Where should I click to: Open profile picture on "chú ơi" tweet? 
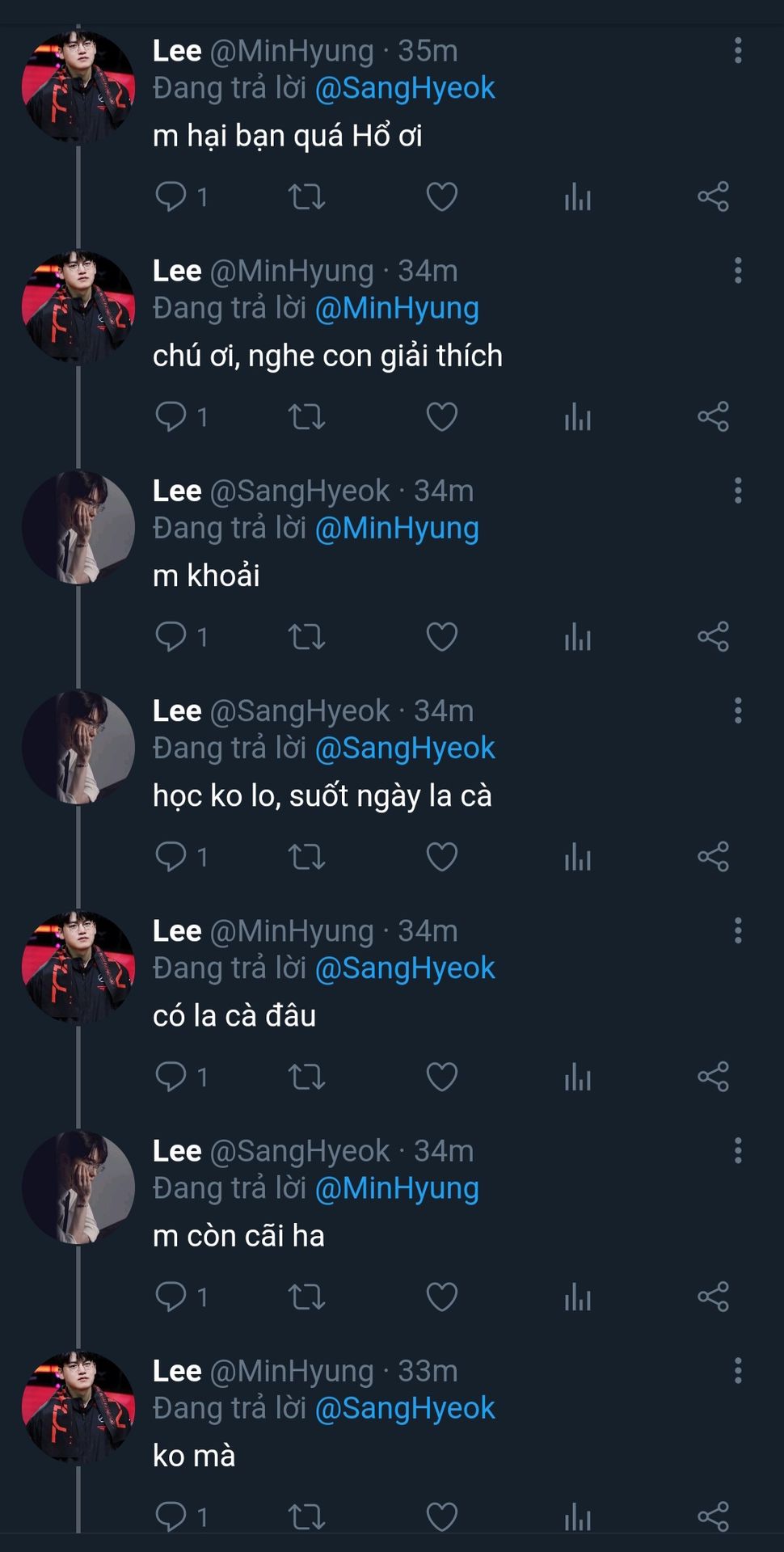pos(78,308)
